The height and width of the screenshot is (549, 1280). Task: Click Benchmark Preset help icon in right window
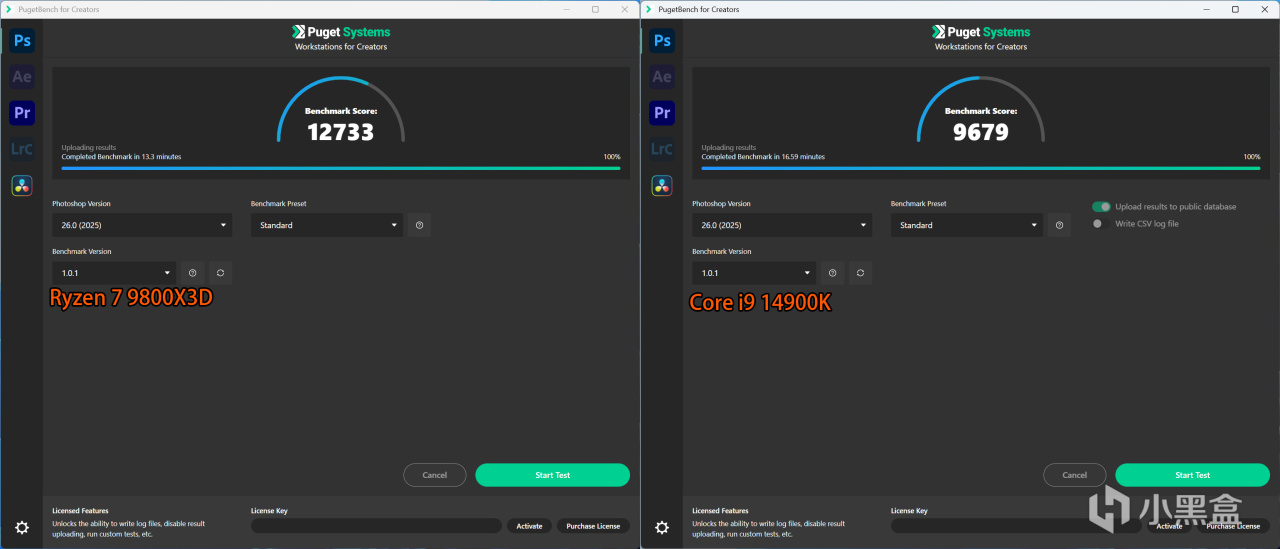click(x=1059, y=225)
